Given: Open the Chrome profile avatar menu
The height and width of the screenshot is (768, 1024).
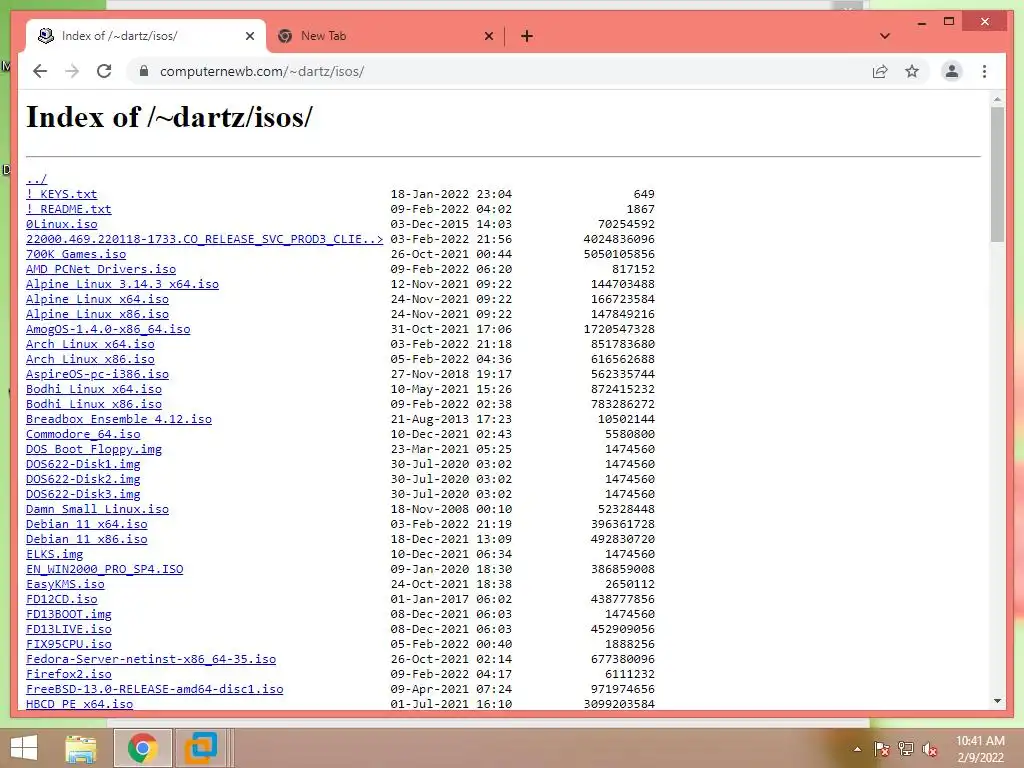Looking at the screenshot, I should coord(952,71).
